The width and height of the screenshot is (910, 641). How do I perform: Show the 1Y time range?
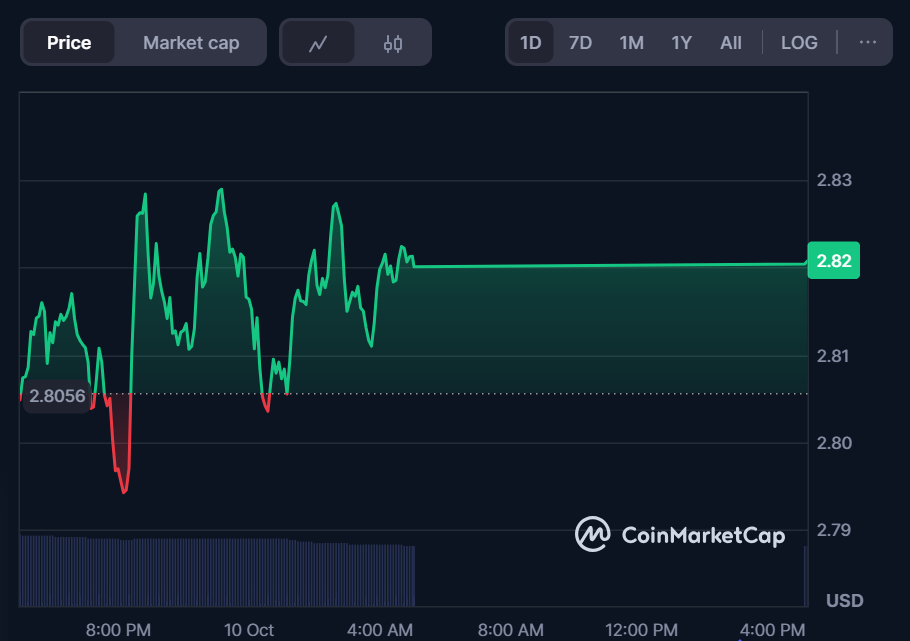point(681,42)
